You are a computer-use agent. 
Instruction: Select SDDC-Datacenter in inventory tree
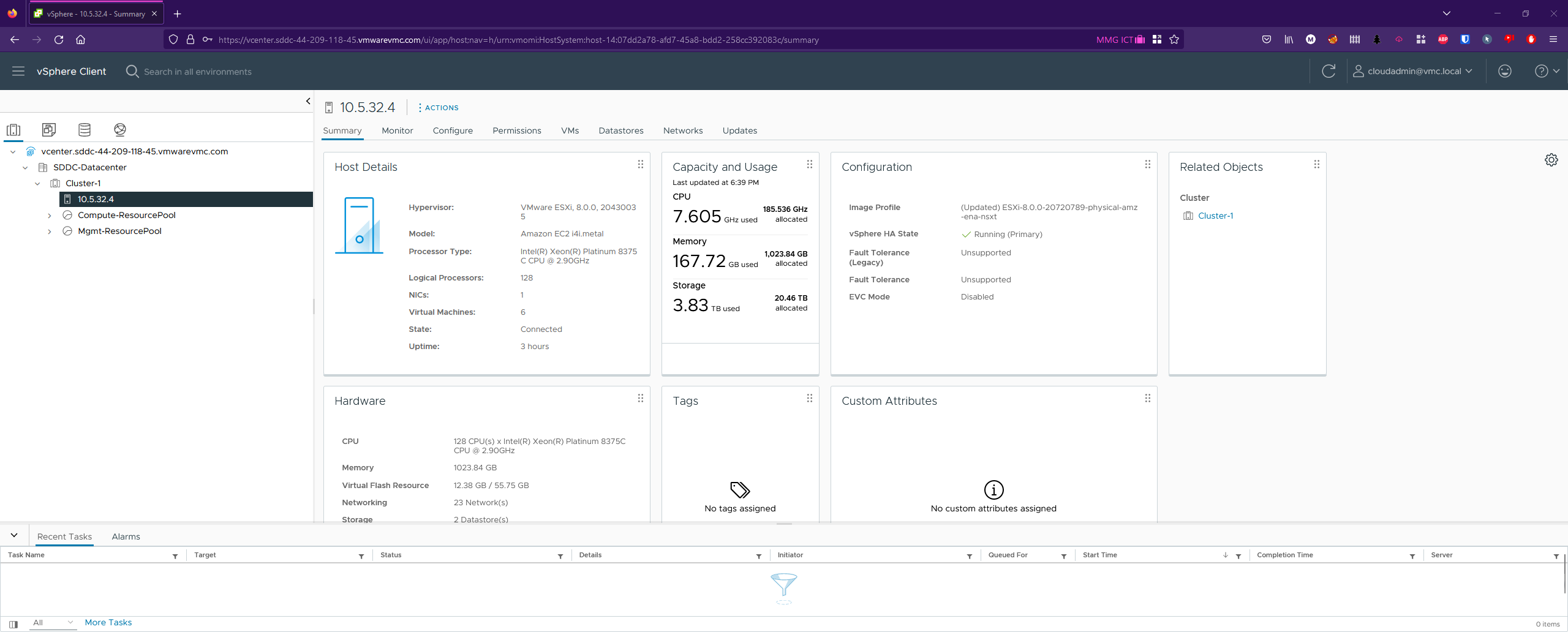tap(90, 167)
